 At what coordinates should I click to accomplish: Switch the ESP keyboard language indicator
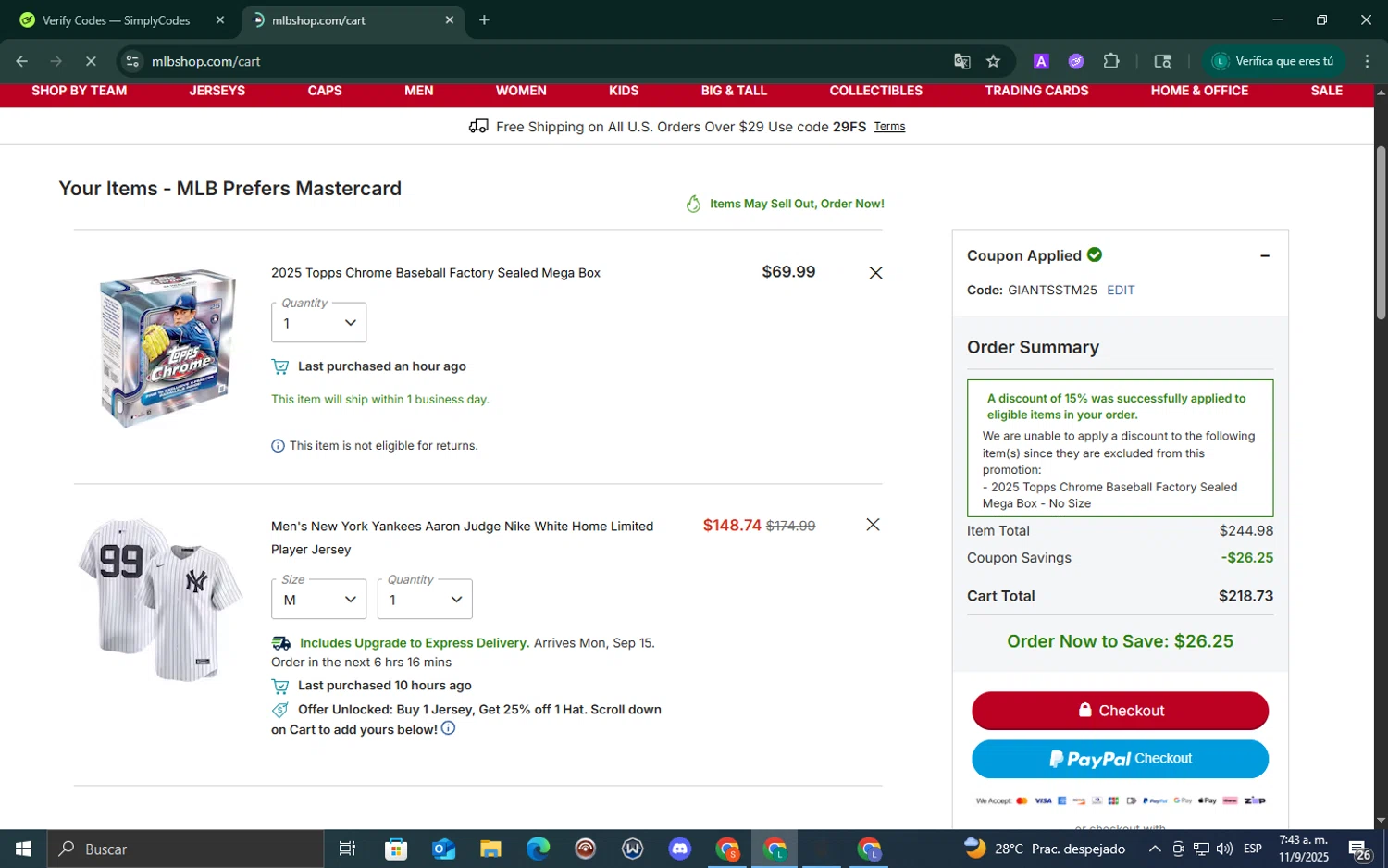click(x=1253, y=849)
